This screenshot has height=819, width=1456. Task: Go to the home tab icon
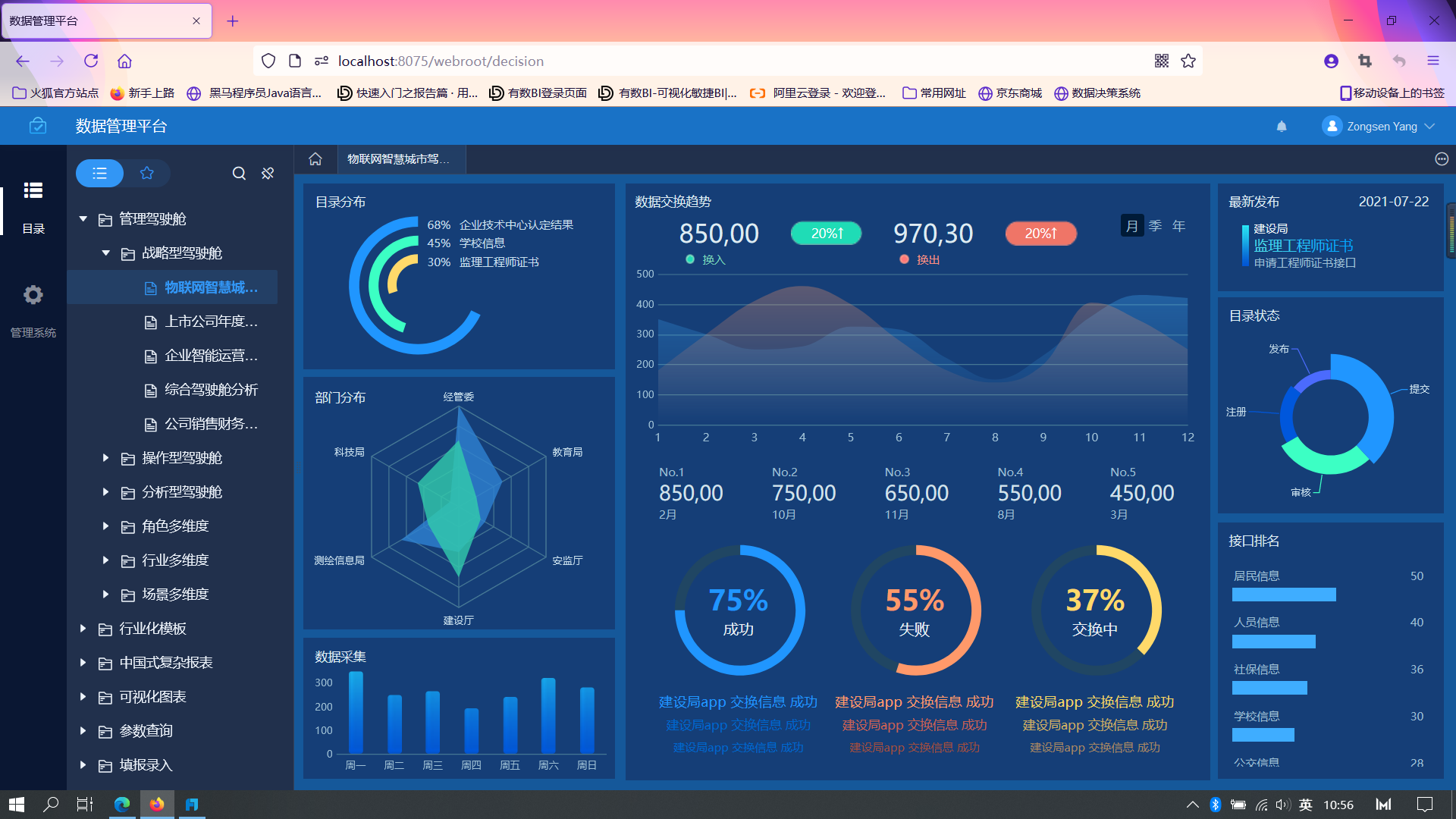point(315,159)
